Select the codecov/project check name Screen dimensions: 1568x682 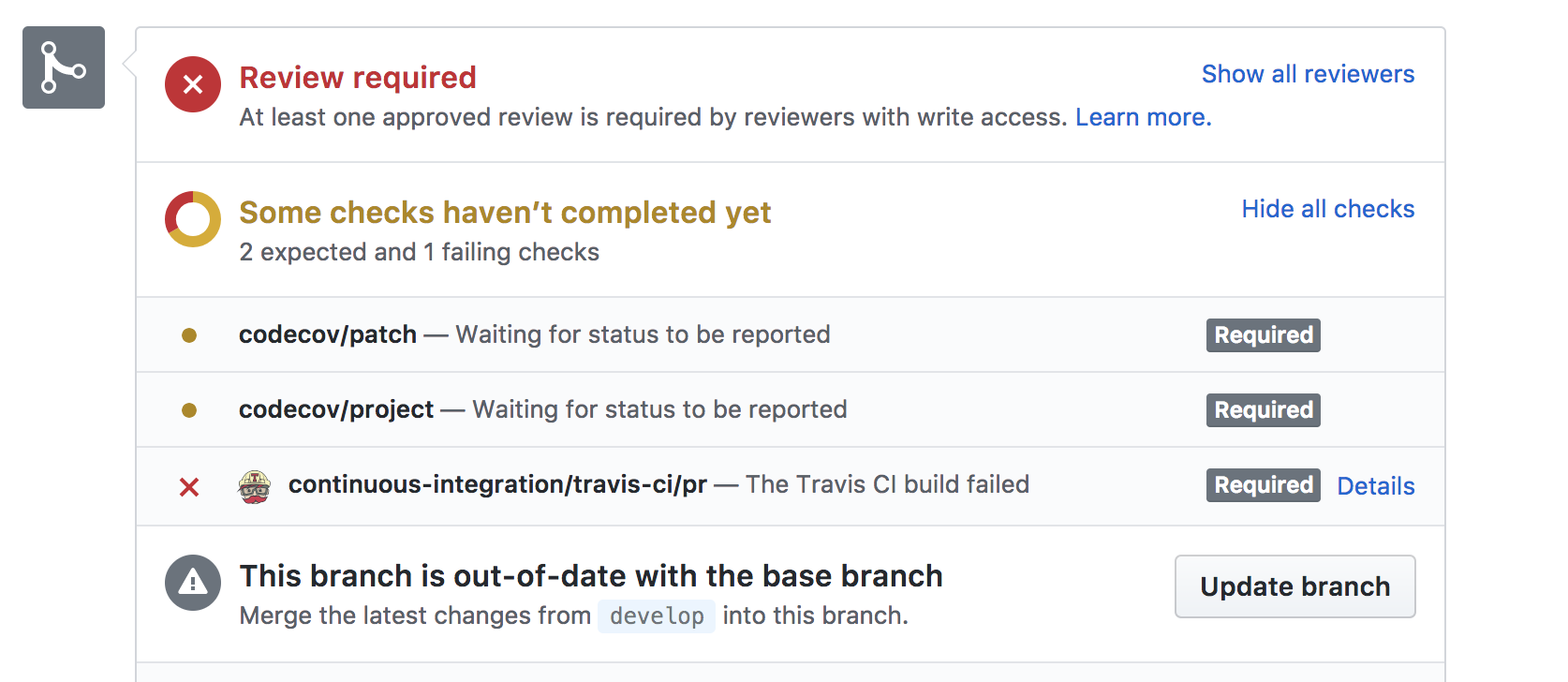336,409
